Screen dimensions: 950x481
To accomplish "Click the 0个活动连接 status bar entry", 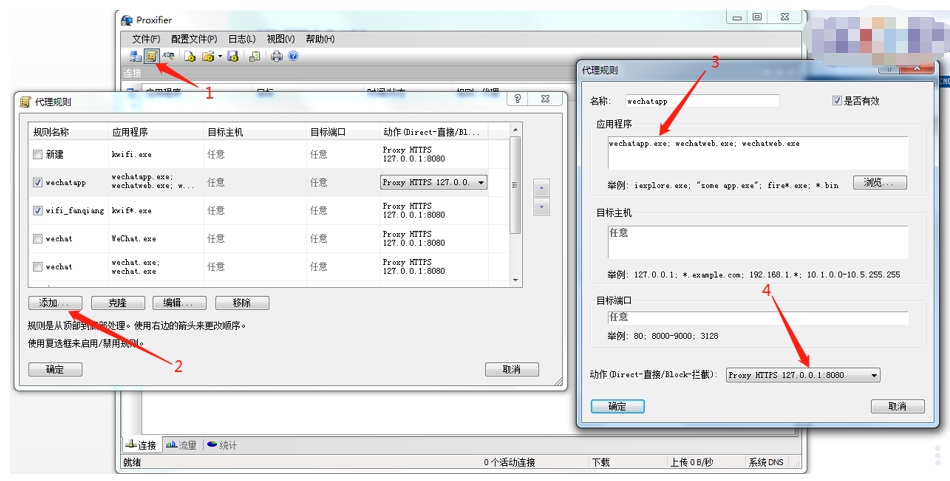I will (510, 462).
